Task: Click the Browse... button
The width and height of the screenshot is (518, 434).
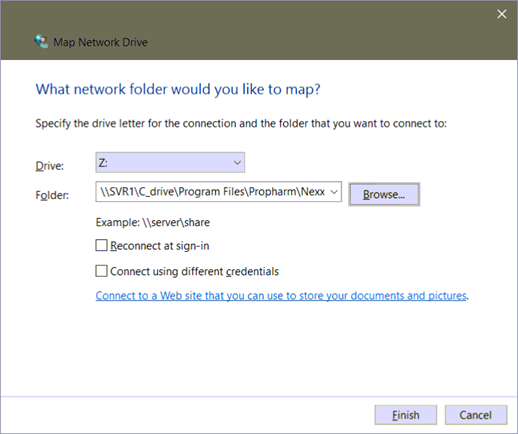Action: pos(384,194)
